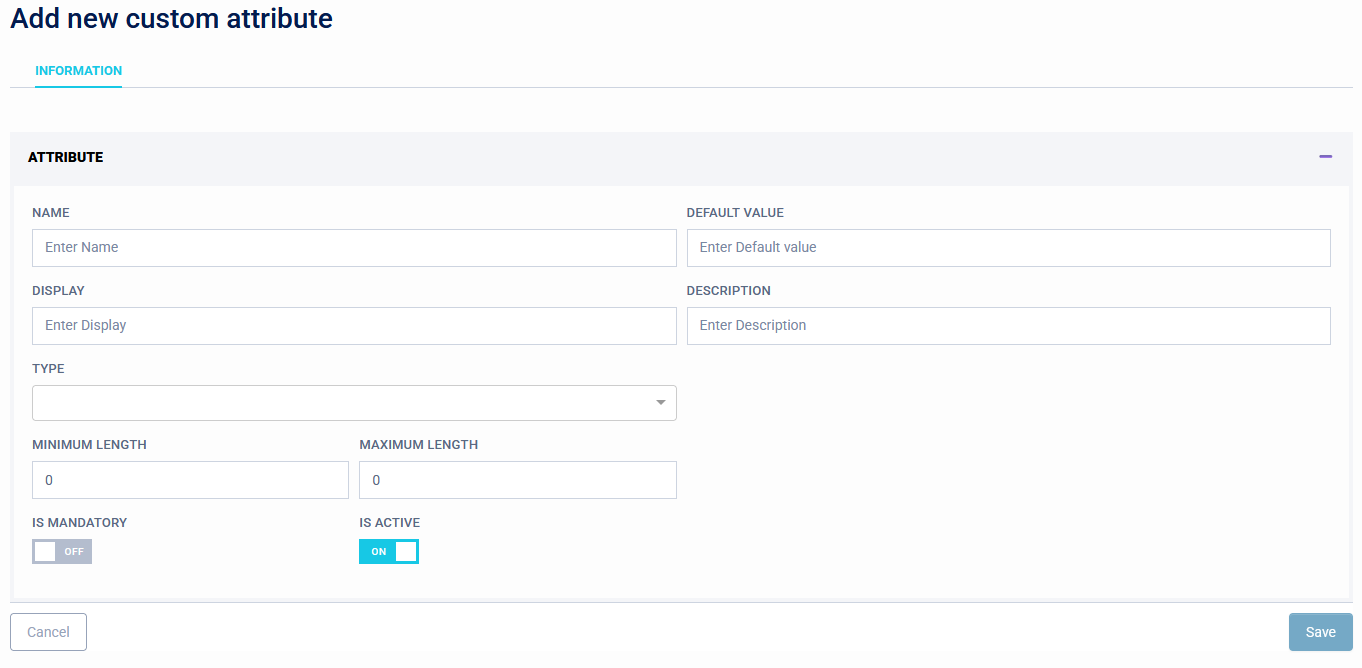This screenshot has height=668, width=1362.
Task: Click into the Default Value input
Action: point(1008,248)
